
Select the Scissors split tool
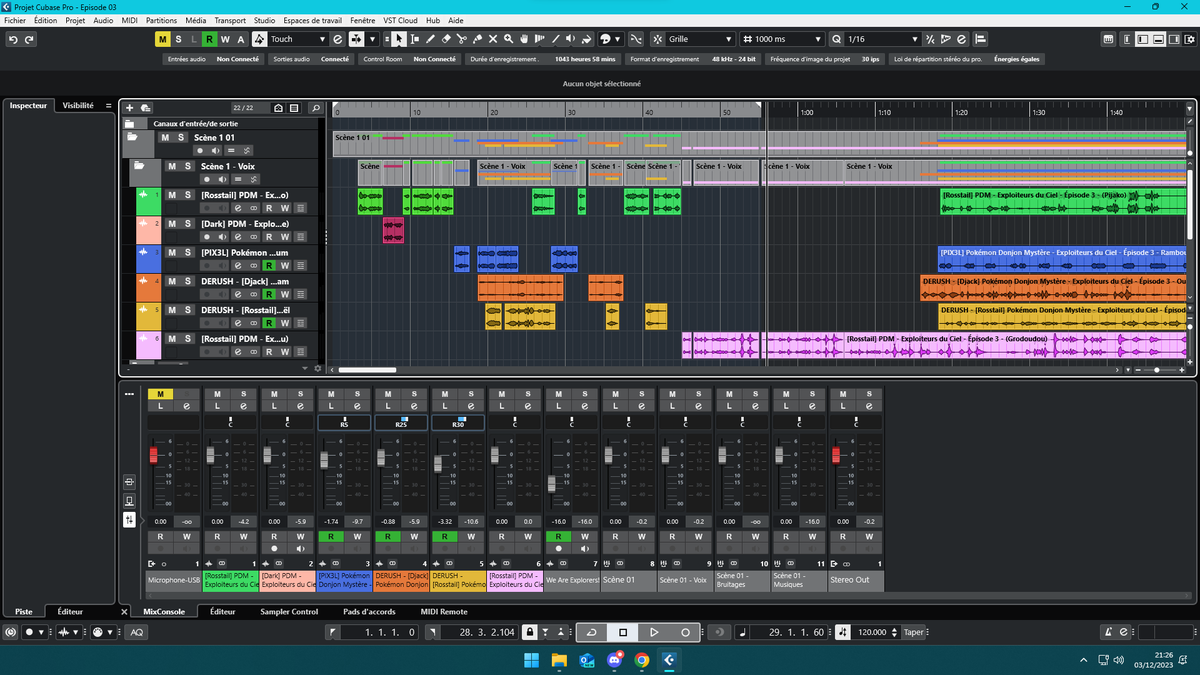pos(461,39)
